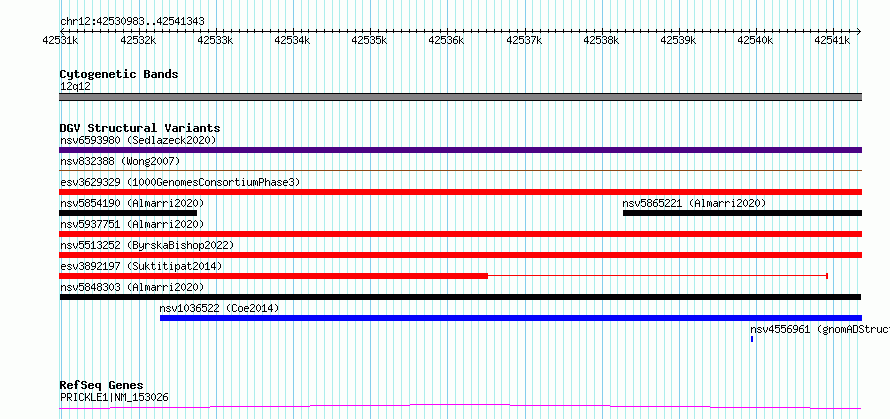Select the nsv5937751 (Almarri2020) label
The width and height of the screenshot is (890, 419).
pos(132,224)
